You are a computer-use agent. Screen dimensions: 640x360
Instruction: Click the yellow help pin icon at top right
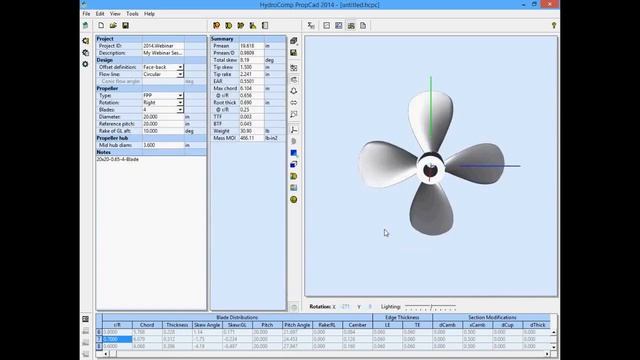click(x=554, y=25)
